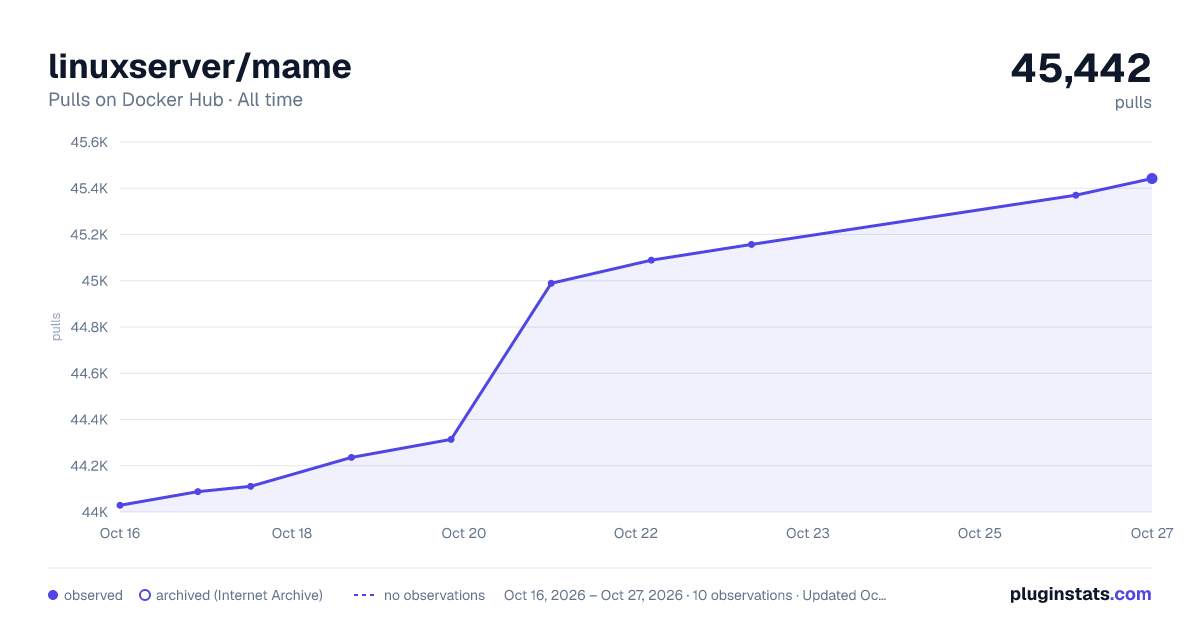Click the 'Oct 25' x-axis label

980,533
